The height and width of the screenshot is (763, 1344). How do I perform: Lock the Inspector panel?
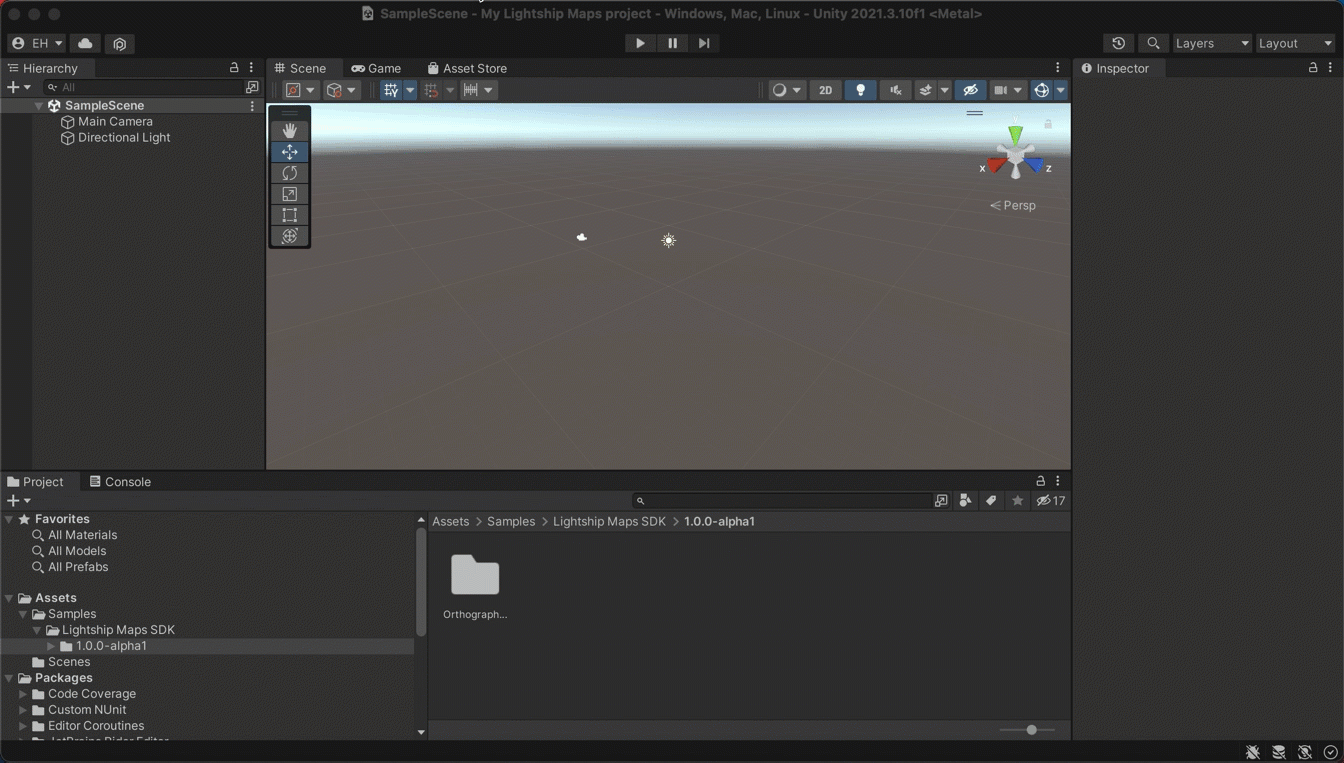[x=1313, y=68]
